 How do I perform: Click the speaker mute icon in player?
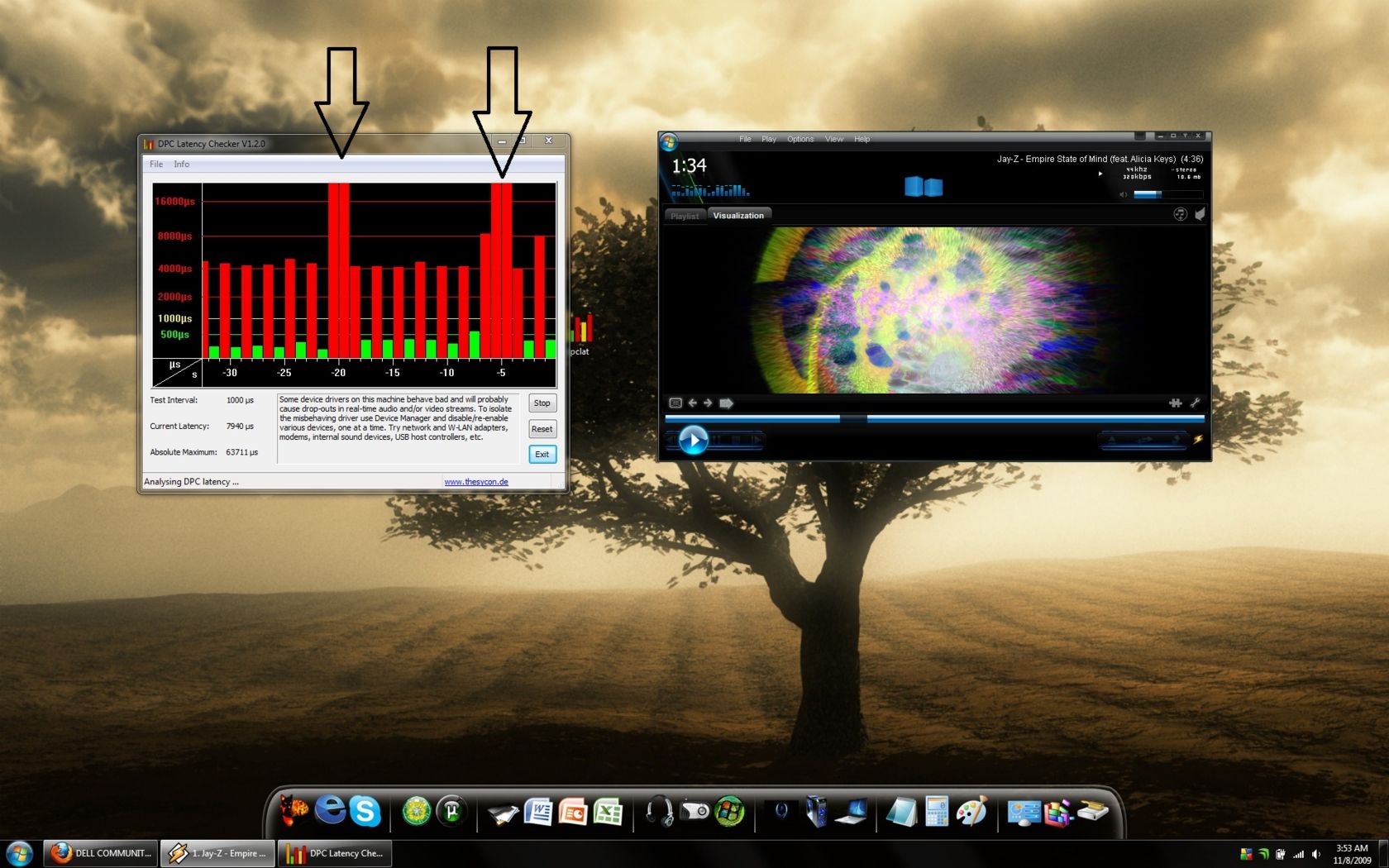click(x=1123, y=194)
